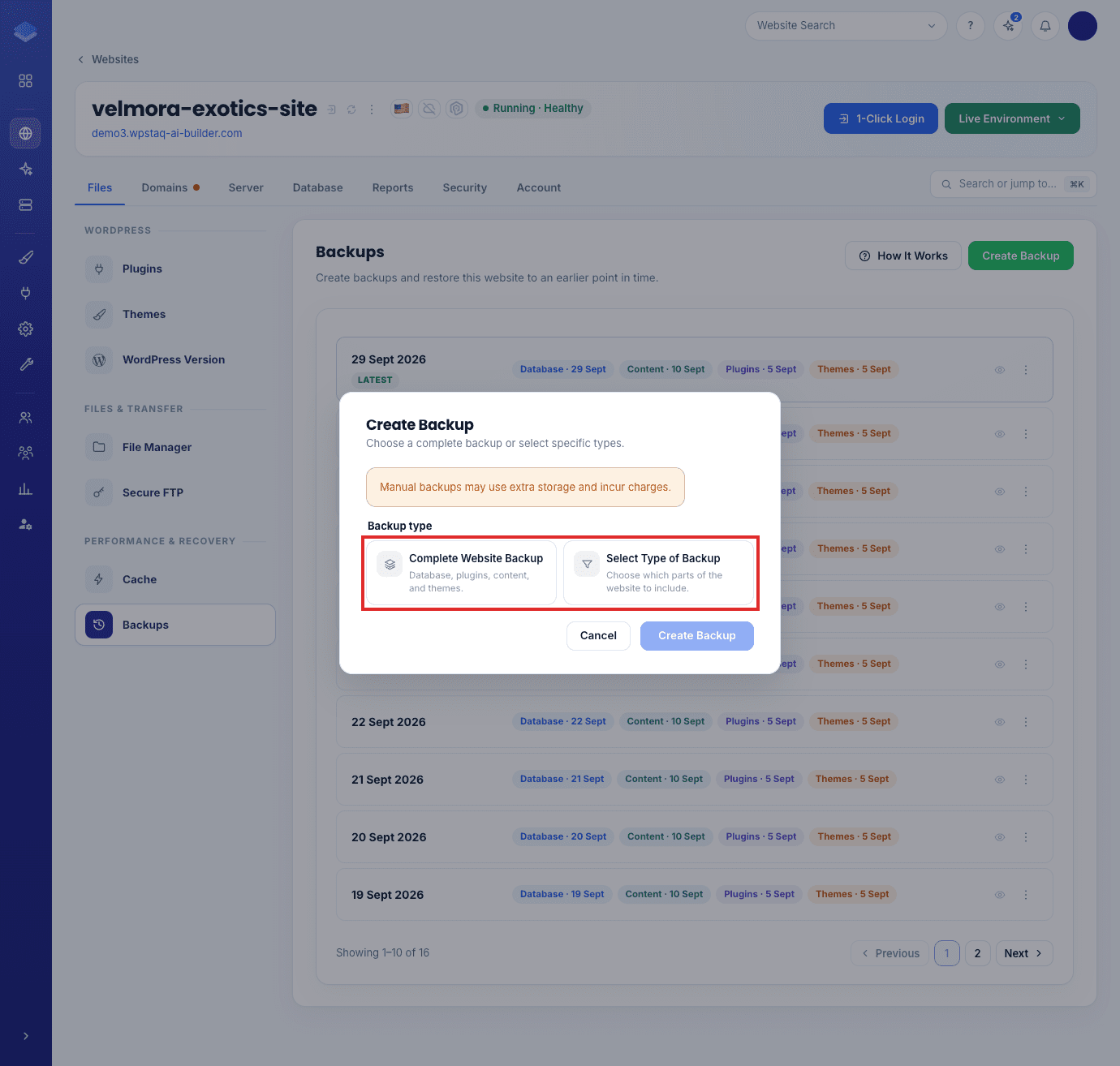
Task: Open the user profile avatar
Action: (x=1083, y=26)
